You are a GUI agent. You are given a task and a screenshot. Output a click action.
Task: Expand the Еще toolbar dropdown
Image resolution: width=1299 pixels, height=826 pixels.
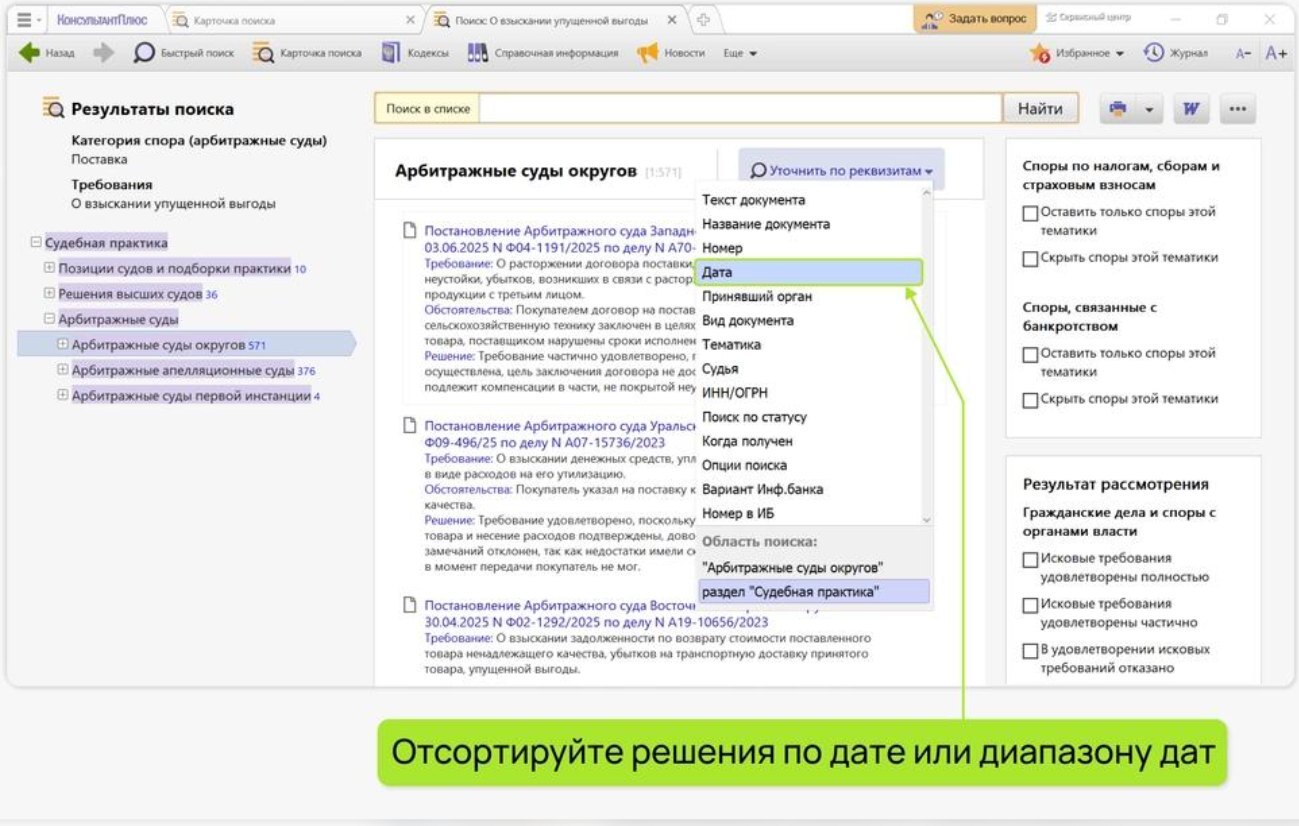click(x=740, y=53)
